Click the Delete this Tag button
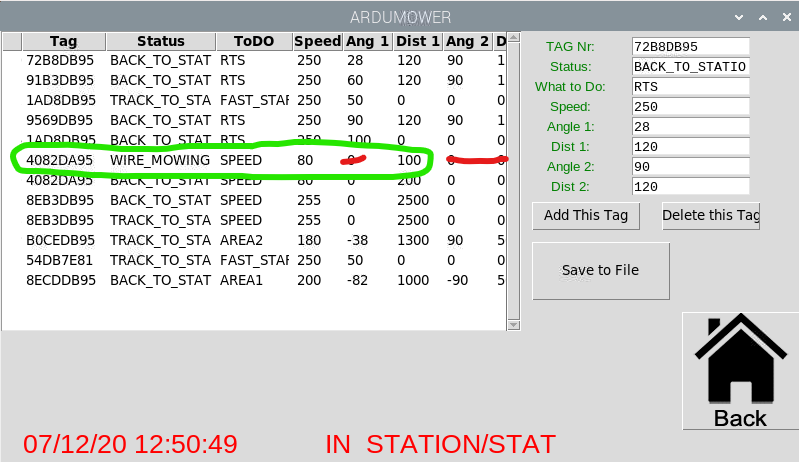 711,215
